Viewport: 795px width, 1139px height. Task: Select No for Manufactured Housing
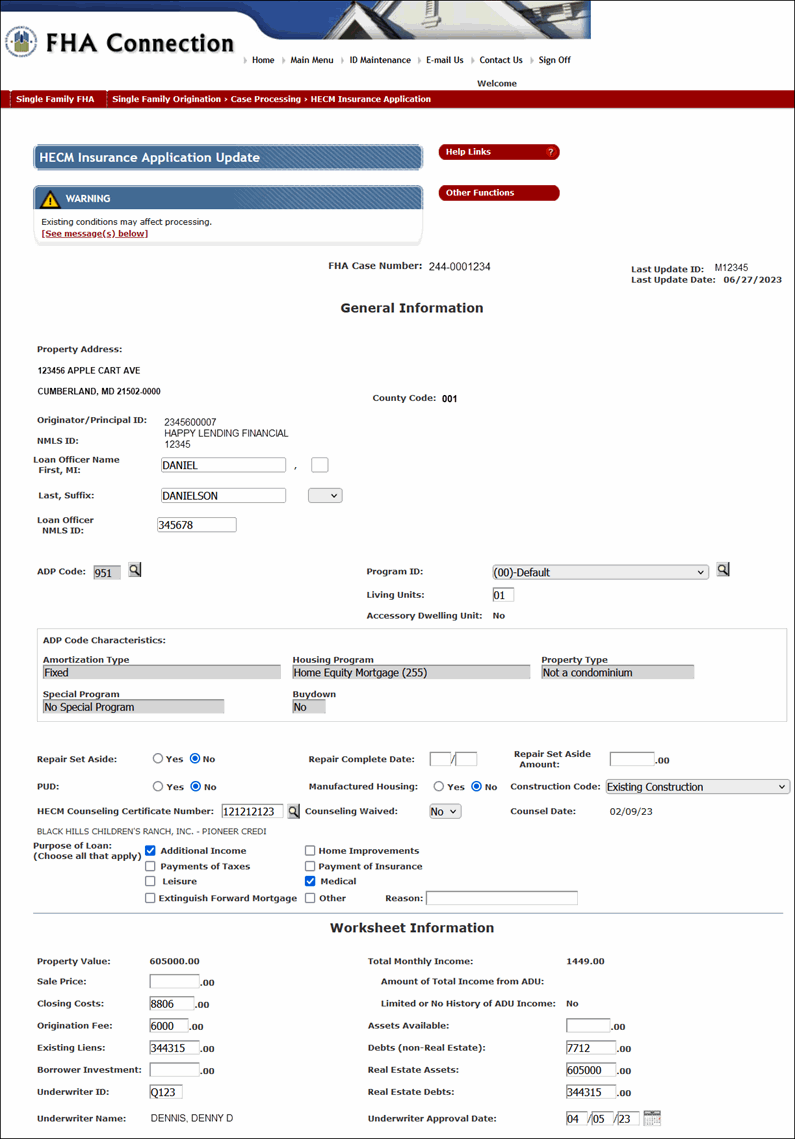click(477, 786)
